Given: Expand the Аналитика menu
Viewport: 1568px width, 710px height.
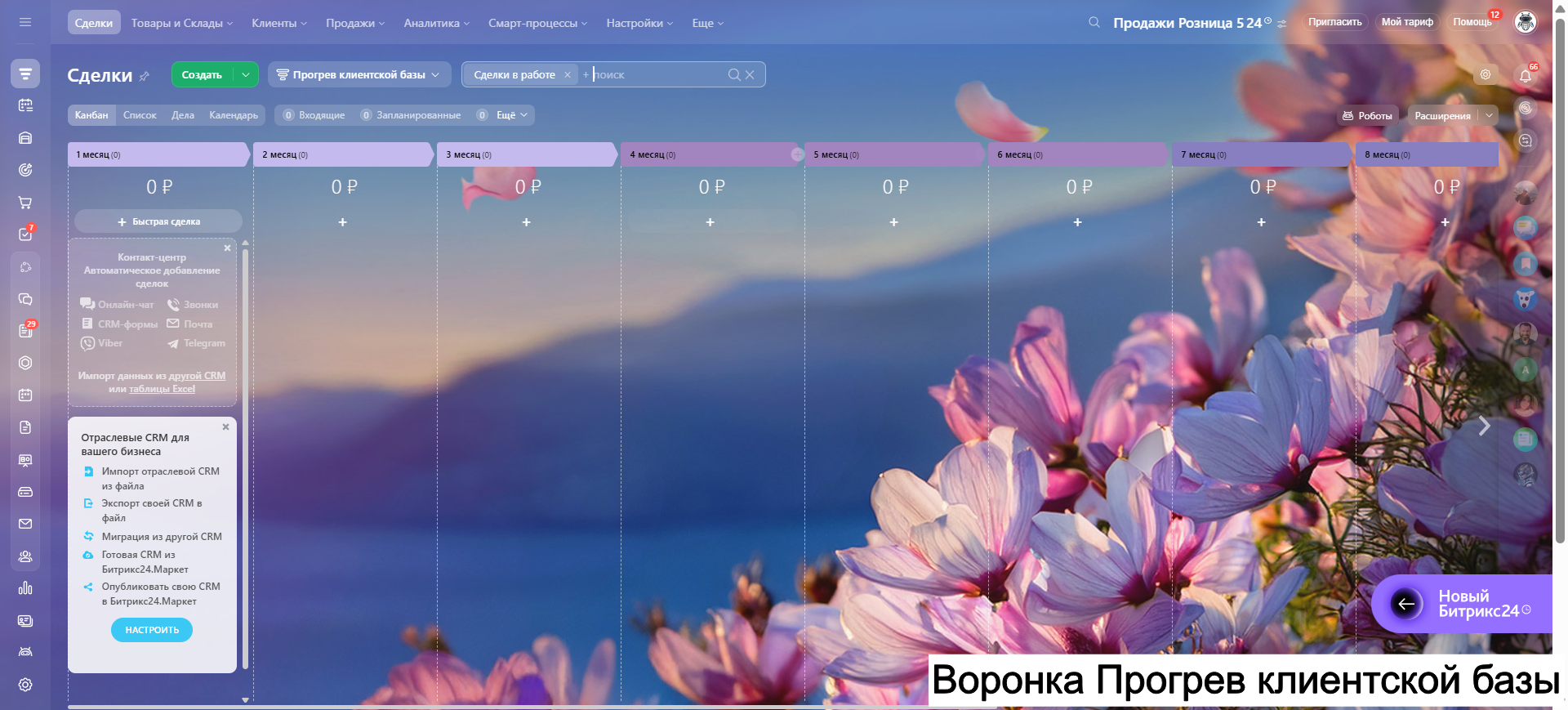Looking at the screenshot, I should coord(436,23).
